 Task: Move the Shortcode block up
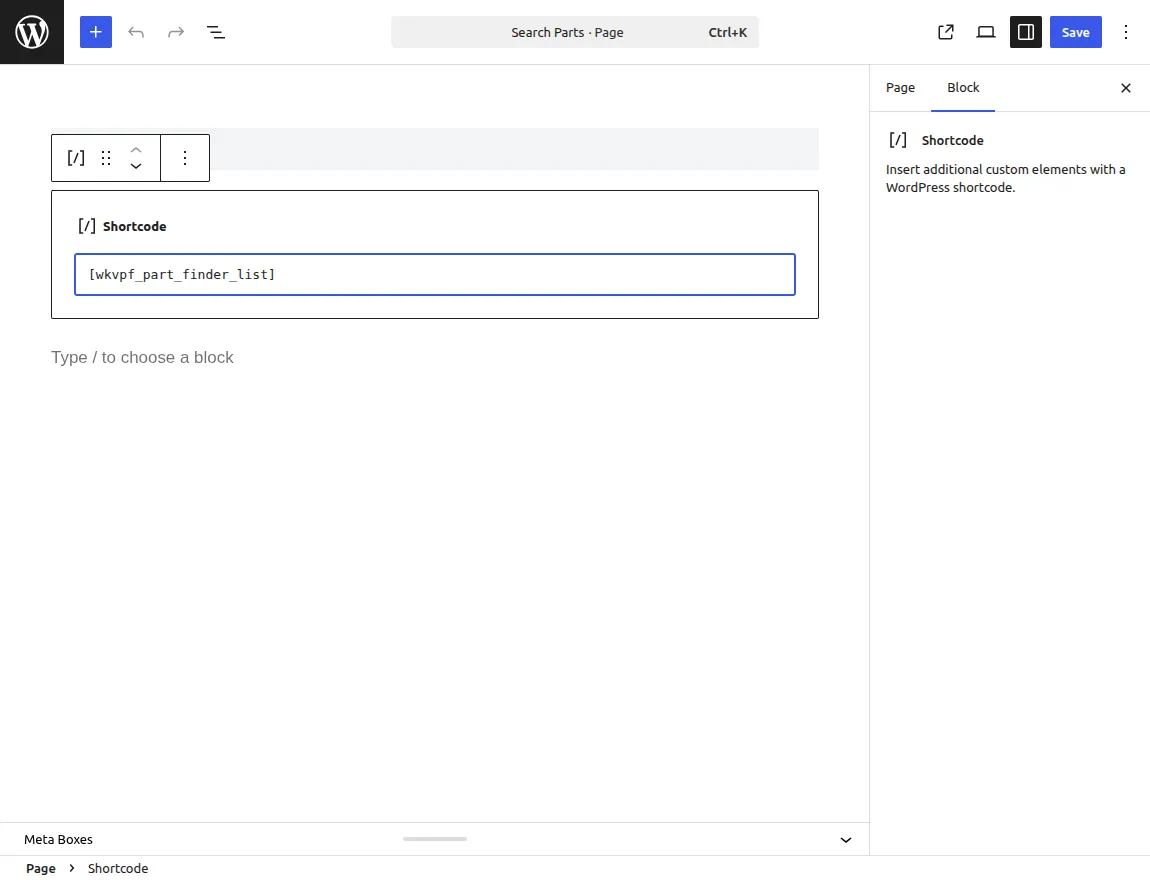(136, 150)
